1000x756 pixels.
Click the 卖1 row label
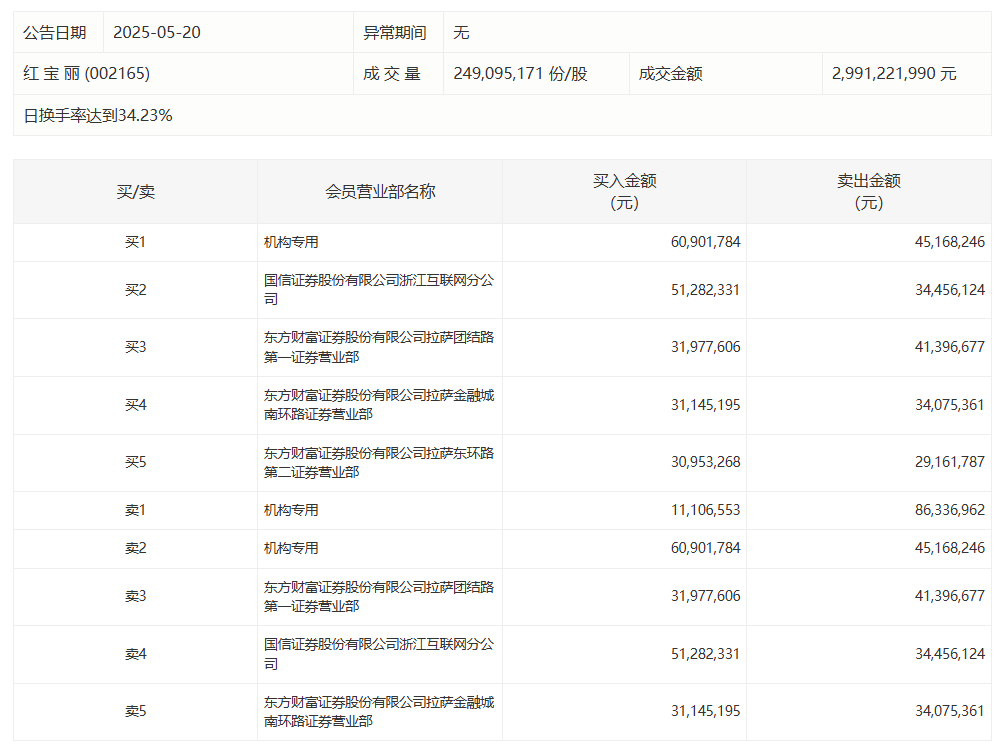tap(136, 510)
